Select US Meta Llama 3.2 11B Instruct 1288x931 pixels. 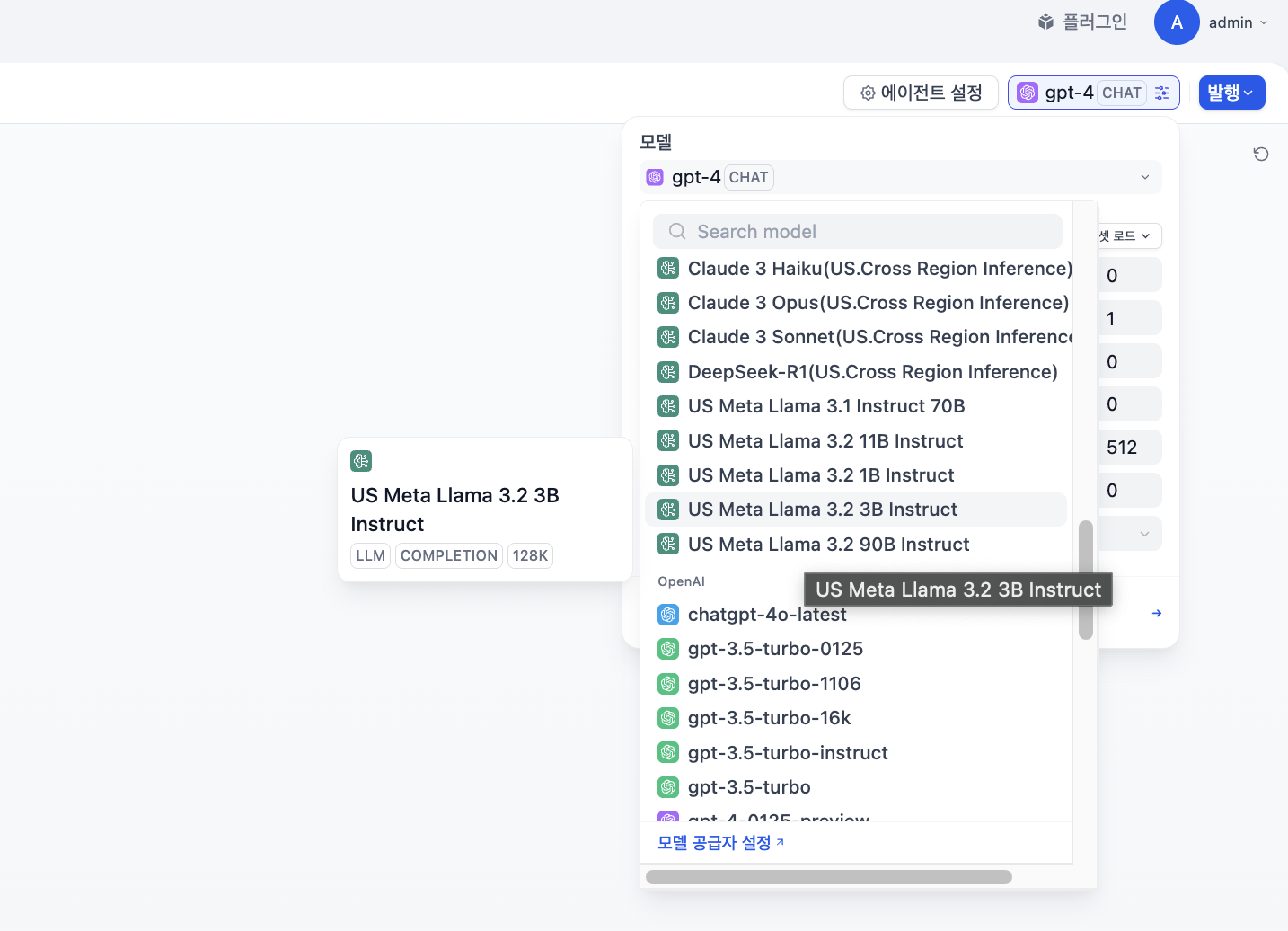tap(858, 441)
